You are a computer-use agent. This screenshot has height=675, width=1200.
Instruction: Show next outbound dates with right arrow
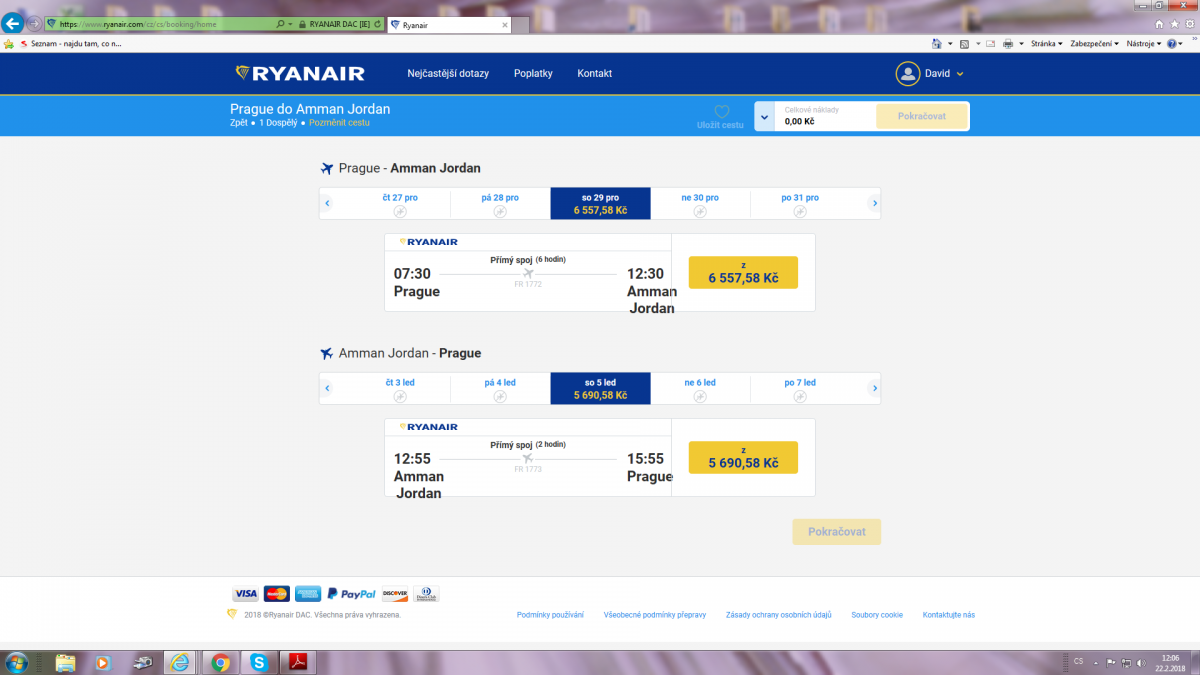[x=874, y=204]
